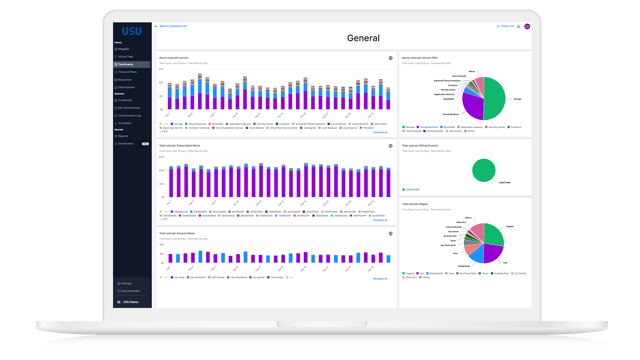Click 'Unselect all' under the Account Name chart
The width and height of the screenshot is (640, 360).
pyautogui.click(x=380, y=279)
